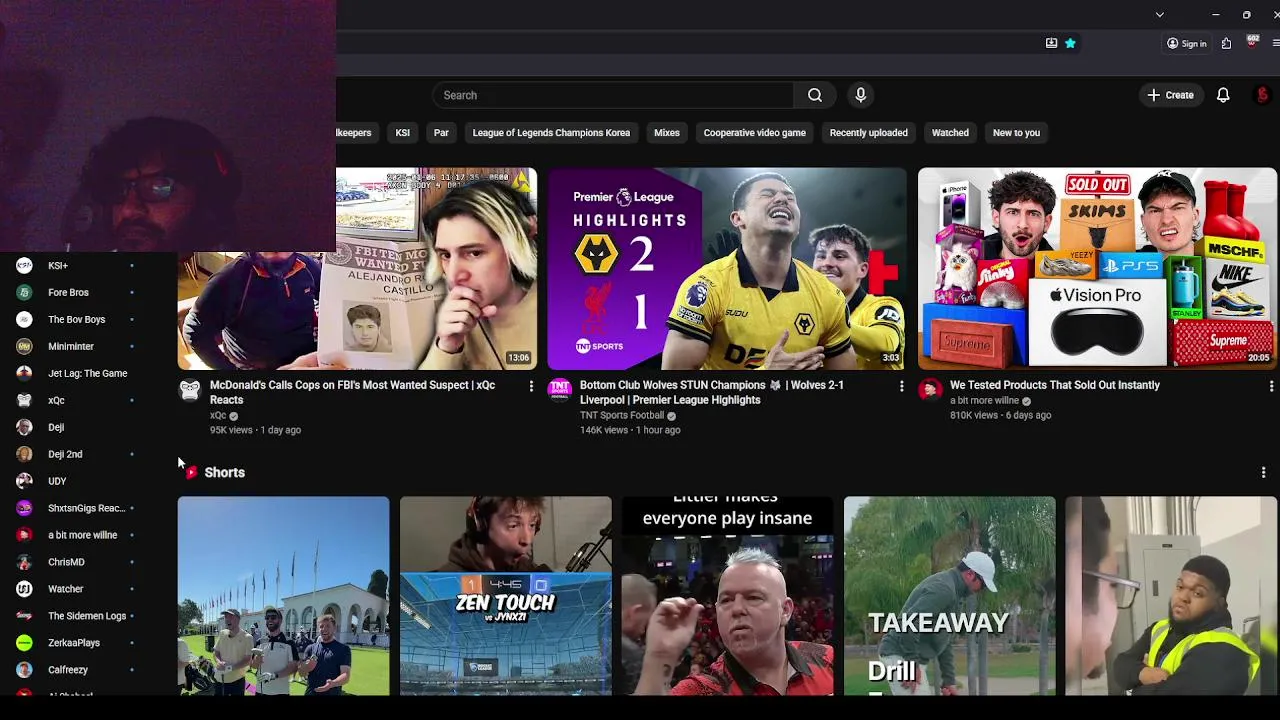This screenshot has width=1280, height=720.
Task: Click the browser Sign in button
Action: pos(1186,43)
